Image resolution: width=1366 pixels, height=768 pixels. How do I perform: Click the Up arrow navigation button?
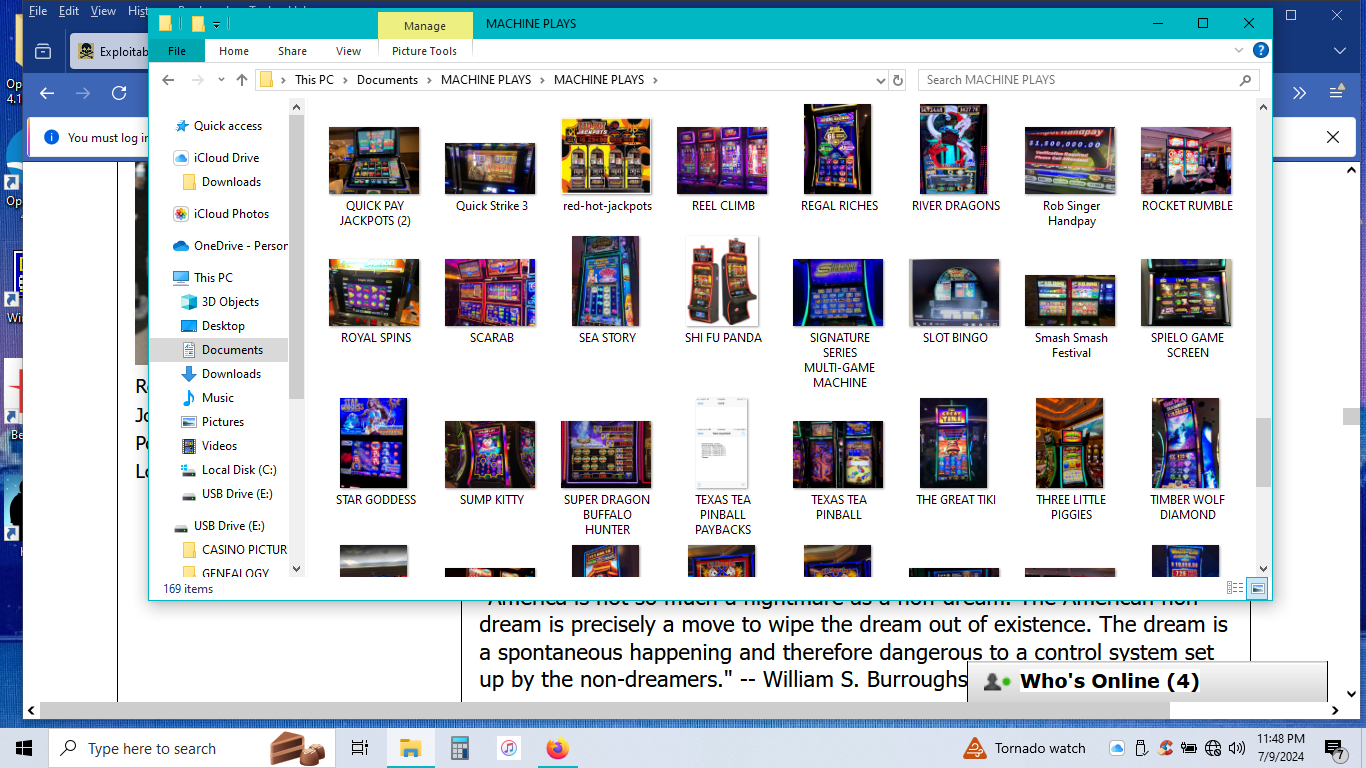[x=242, y=80]
